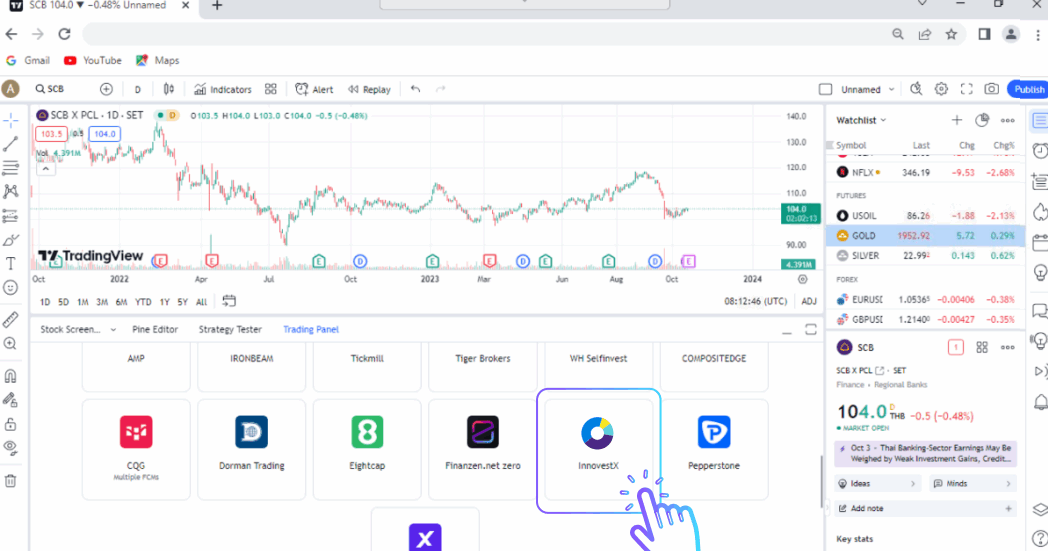Set chart range to YTD

(x=143, y=302)
